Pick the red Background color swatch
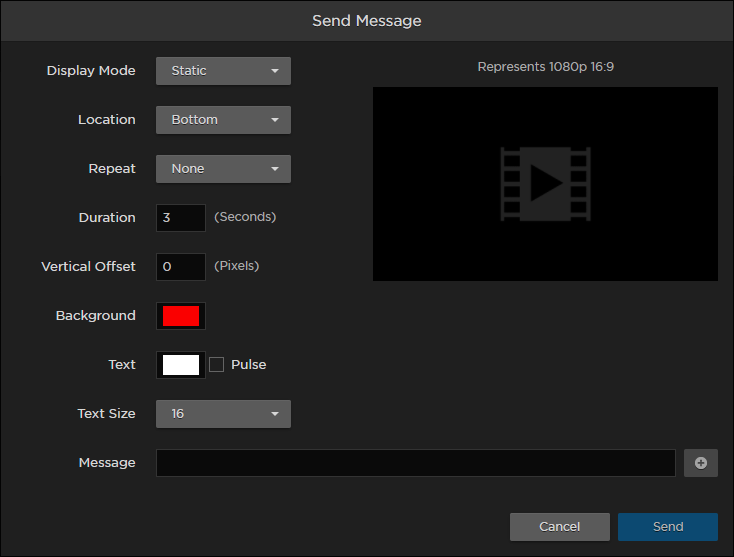The image size is (734, 557). [181, 316]
